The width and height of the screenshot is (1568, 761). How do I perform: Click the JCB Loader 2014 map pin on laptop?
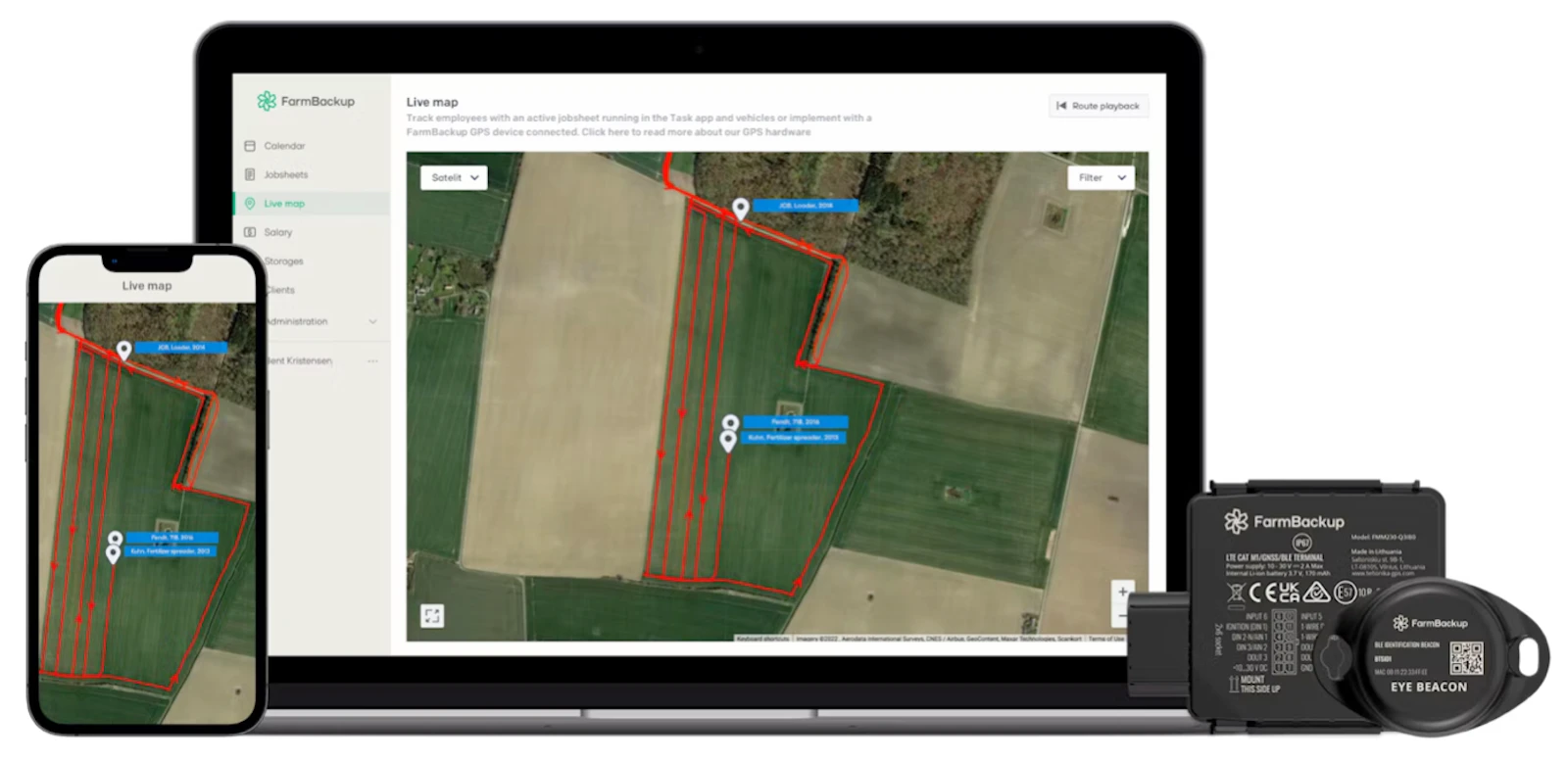[x=741, y=209]
